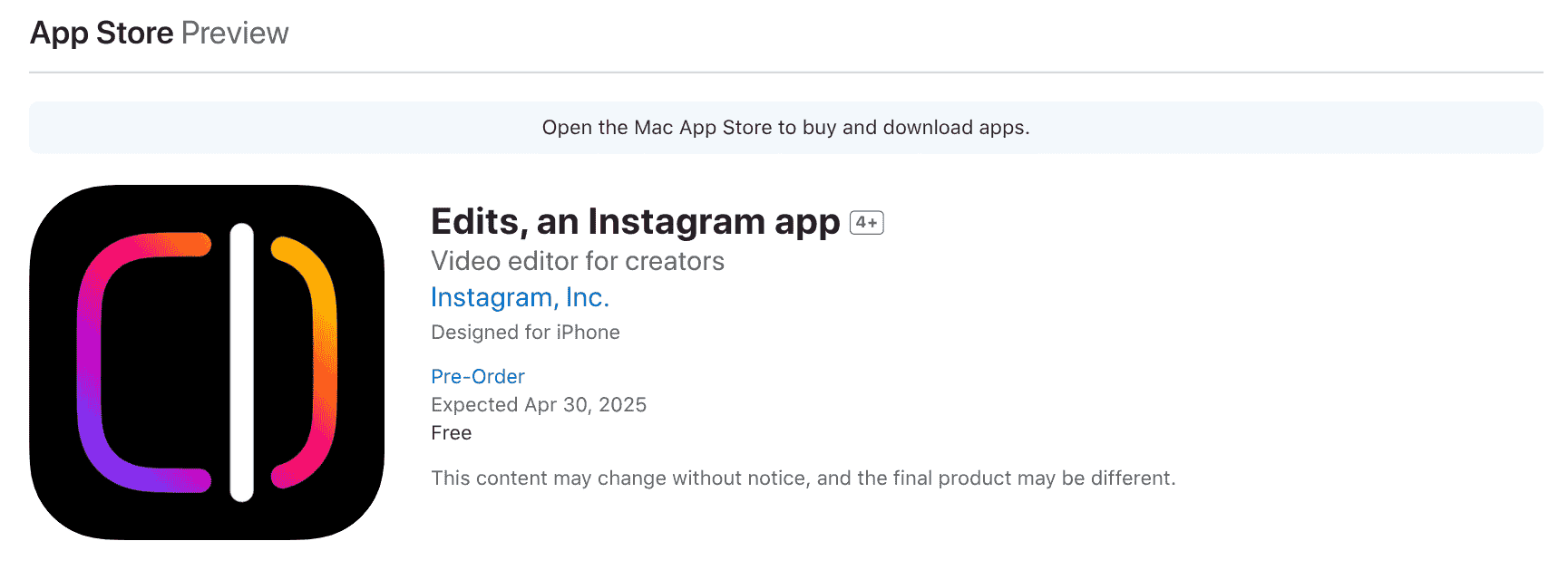Click the 'Edits, an Instagram app' title
The image size is (1568, 570).
pyautogui.click(x=635, y=222)
